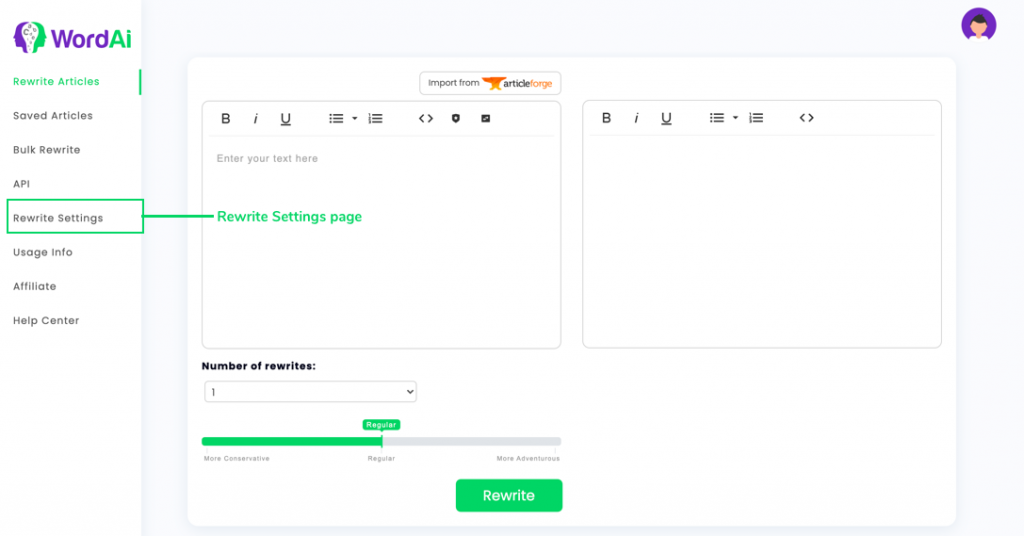The image size is (1024, 536).
Task: Underline text in the input editor
Action: click(x=285, y=119)
